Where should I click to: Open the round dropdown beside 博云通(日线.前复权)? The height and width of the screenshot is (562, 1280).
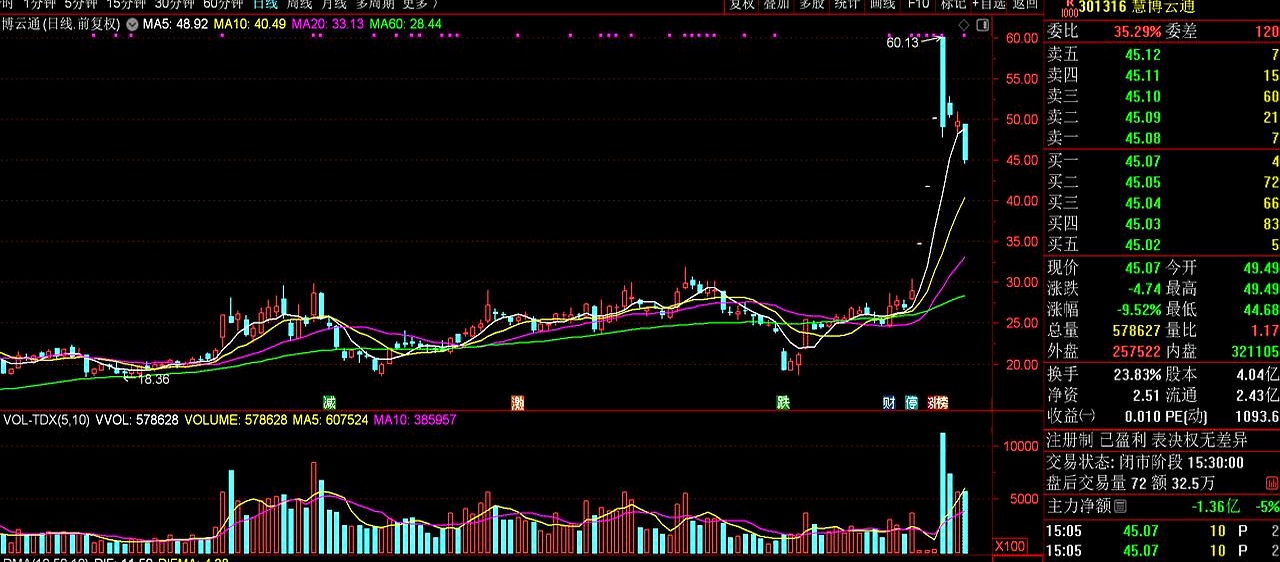pyautogui.click(x=131, y=23)
